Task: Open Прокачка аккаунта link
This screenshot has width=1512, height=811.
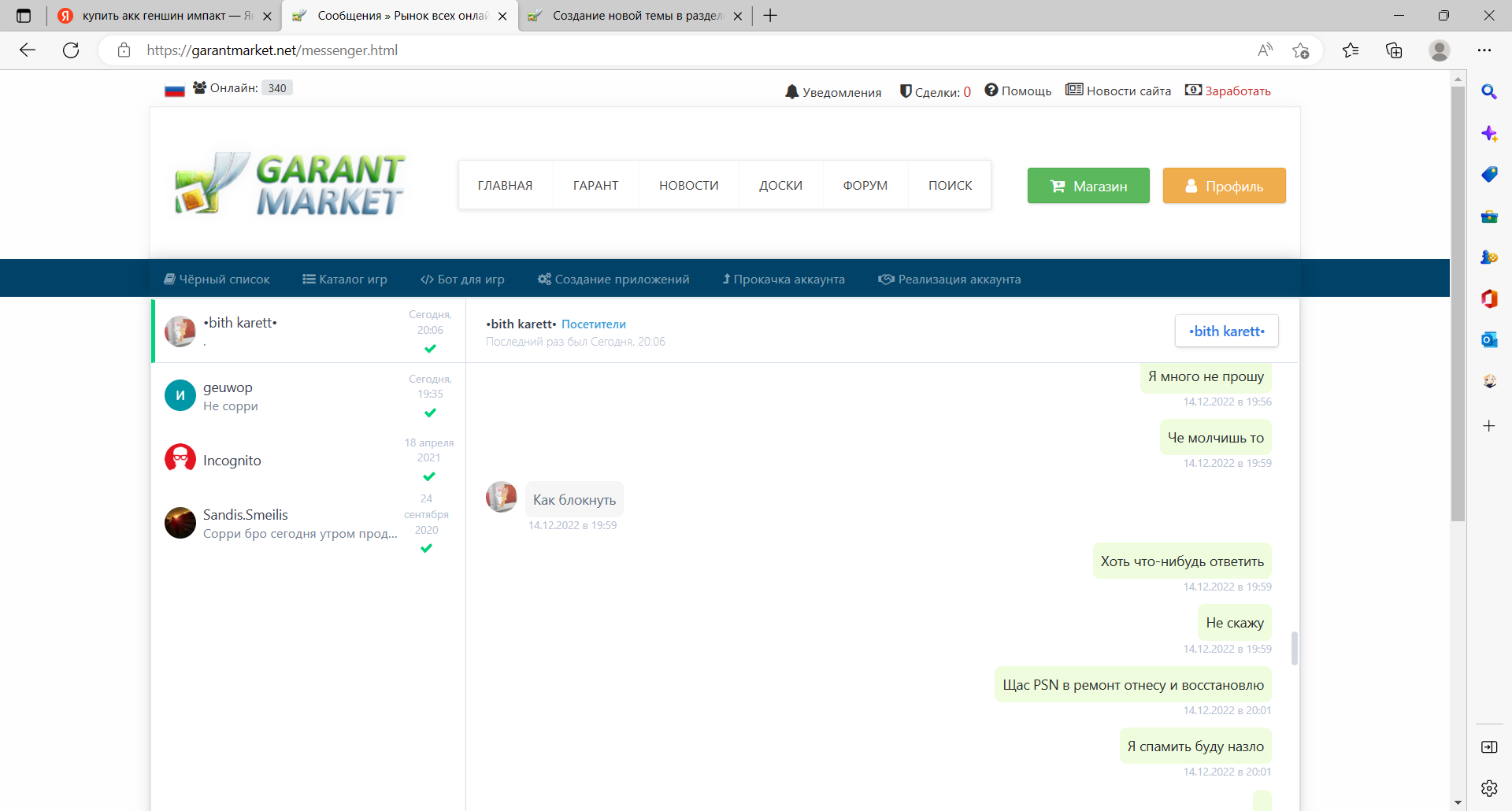Action: tap(784, 279)
